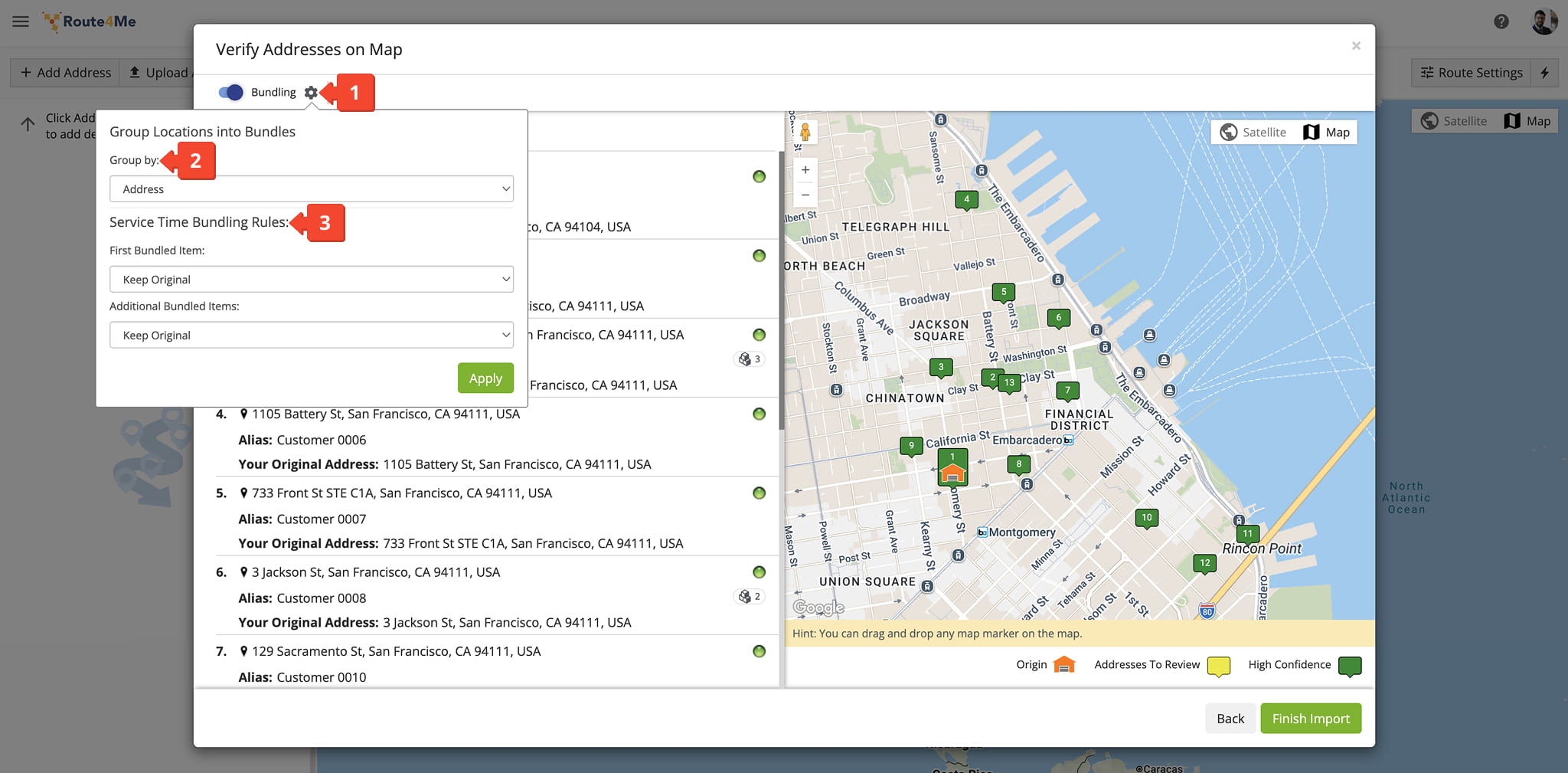Zoom in on the map
Viewport: 1568px width, 773px height.
[x=805, y=170]
